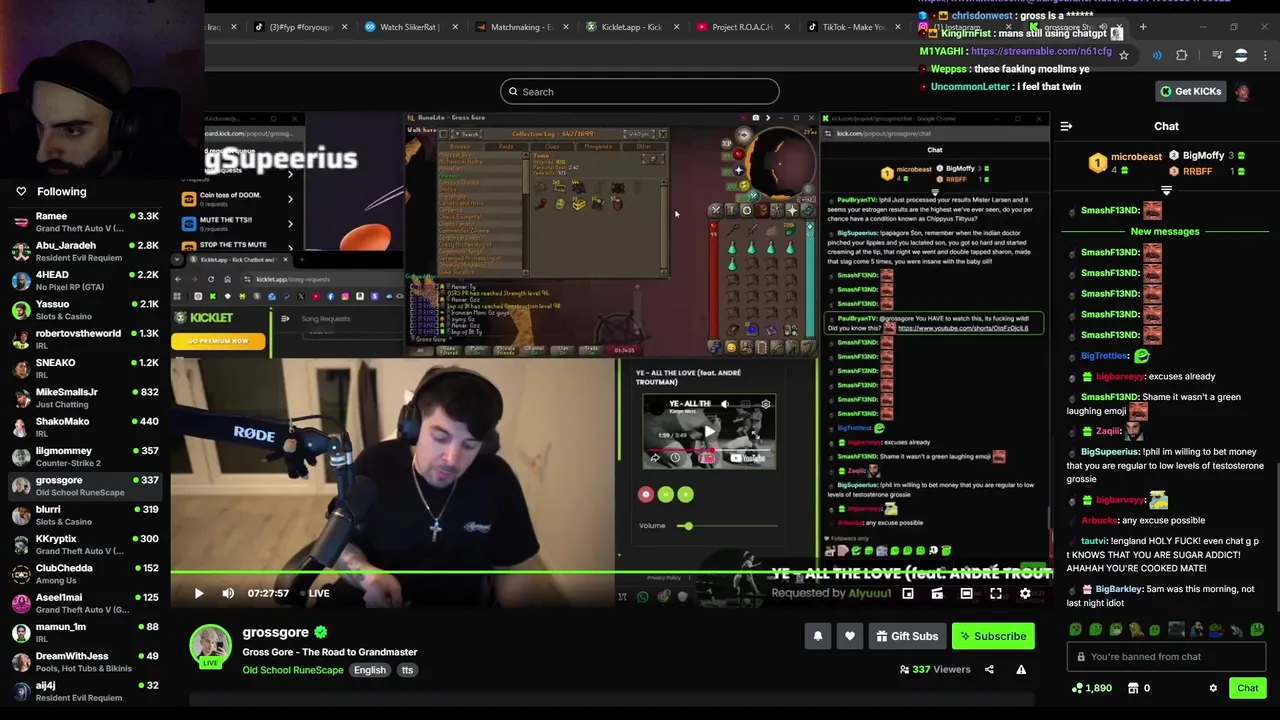Screen dimensions: 1280x720
Task: Open the grossgore channel avatar
Action: tap(211, 645)
